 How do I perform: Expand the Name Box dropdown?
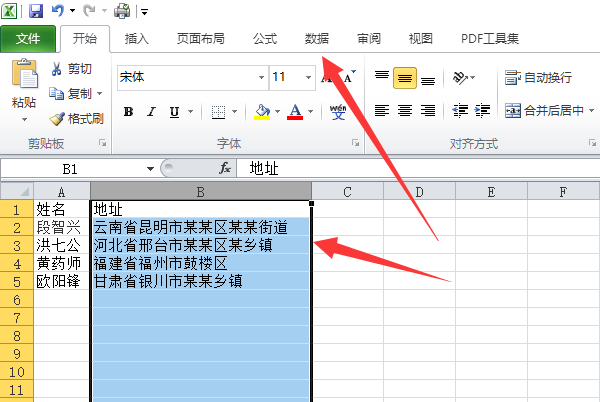tap(150, 169)
